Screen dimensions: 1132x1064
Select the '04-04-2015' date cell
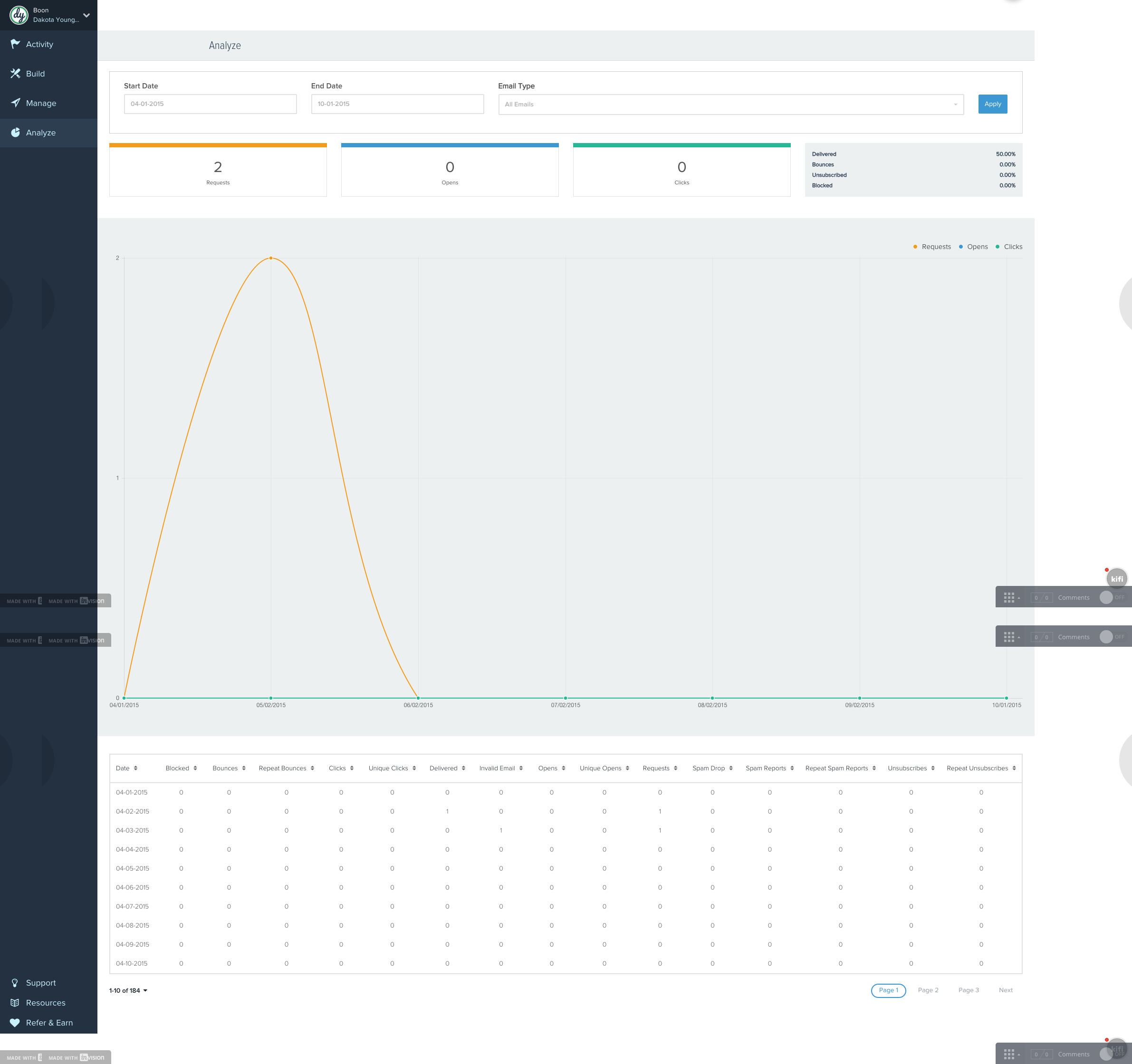[x=133, y=849]
